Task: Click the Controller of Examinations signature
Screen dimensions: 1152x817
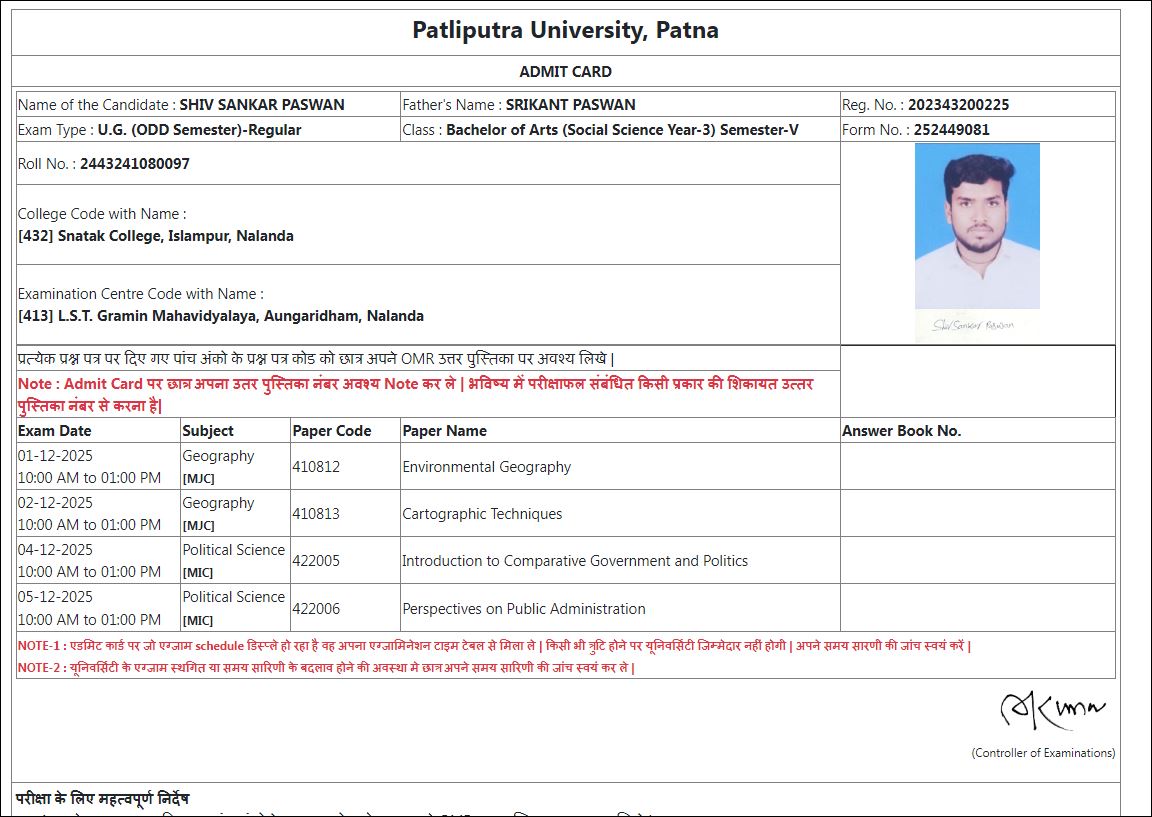Action: pos(1052,711)
